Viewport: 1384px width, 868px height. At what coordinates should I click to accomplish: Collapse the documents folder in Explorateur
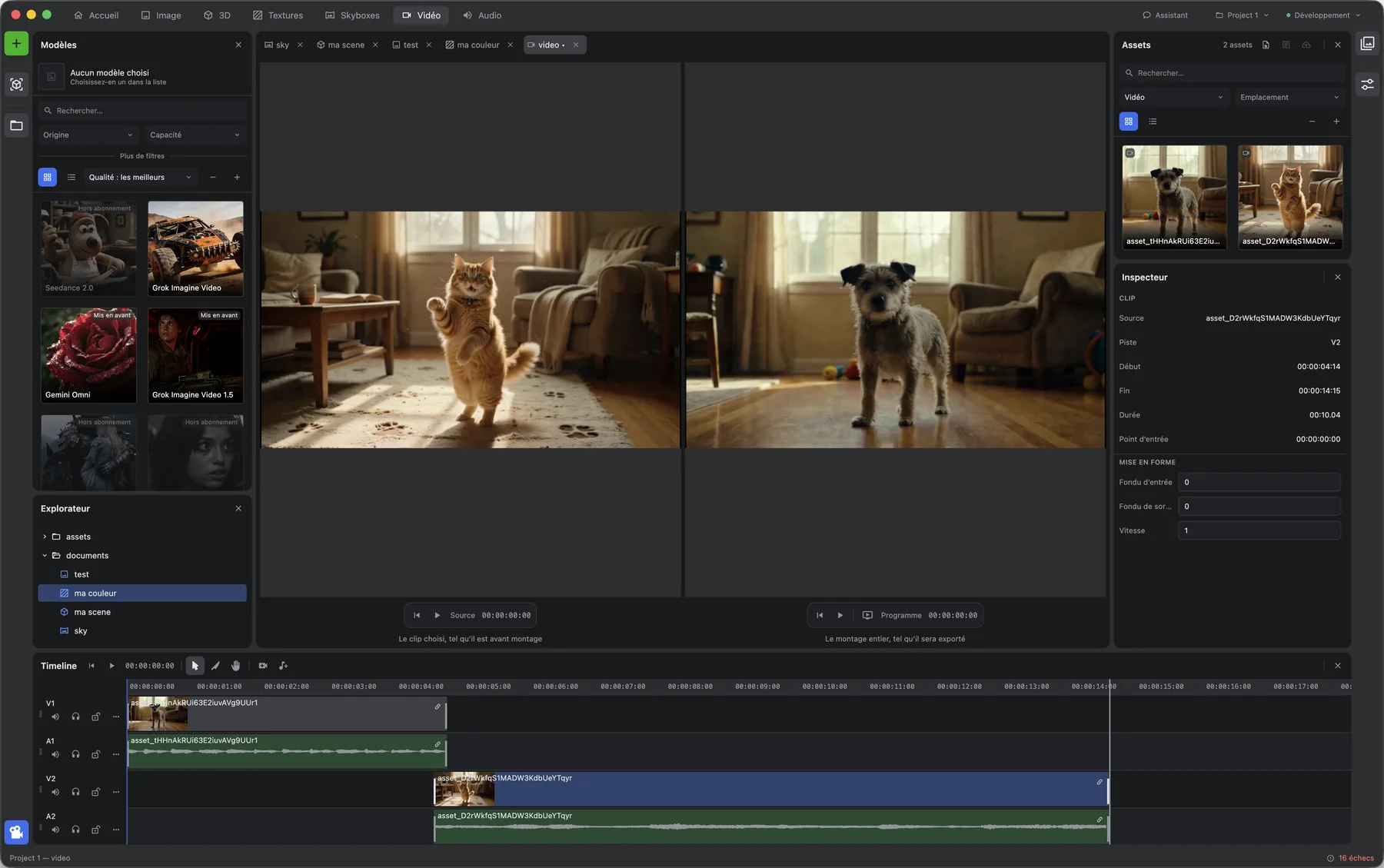point(45,556)
